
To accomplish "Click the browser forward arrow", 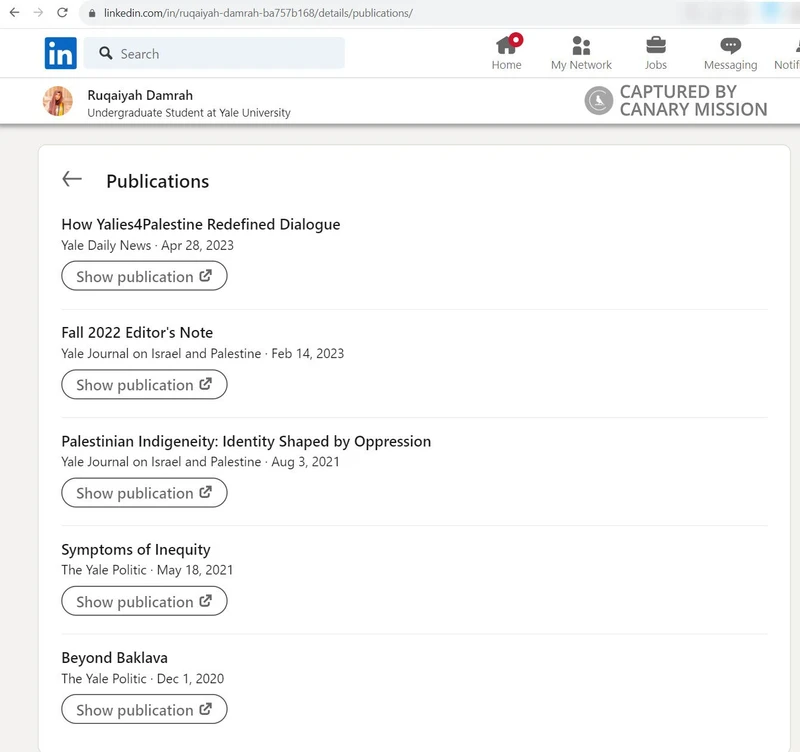I will [x=38, y=13].
